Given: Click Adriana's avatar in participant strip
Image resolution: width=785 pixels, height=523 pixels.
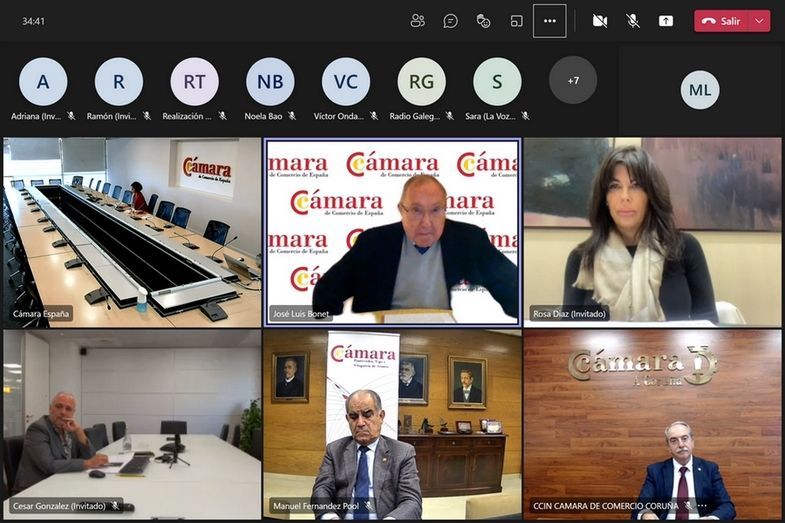Looking at the screenshot, I should tap(43, 82).
